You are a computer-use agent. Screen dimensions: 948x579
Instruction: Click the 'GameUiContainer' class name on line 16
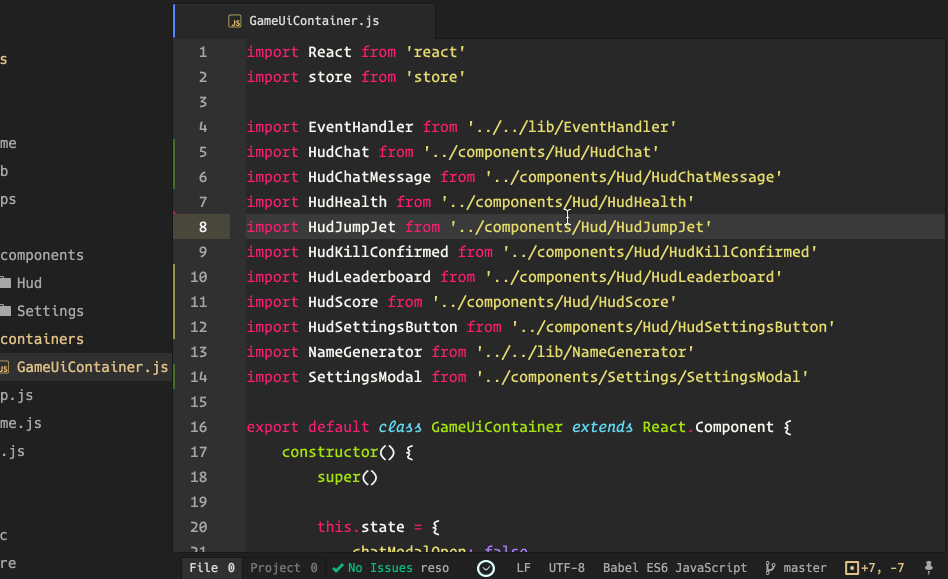pos(497,427)
